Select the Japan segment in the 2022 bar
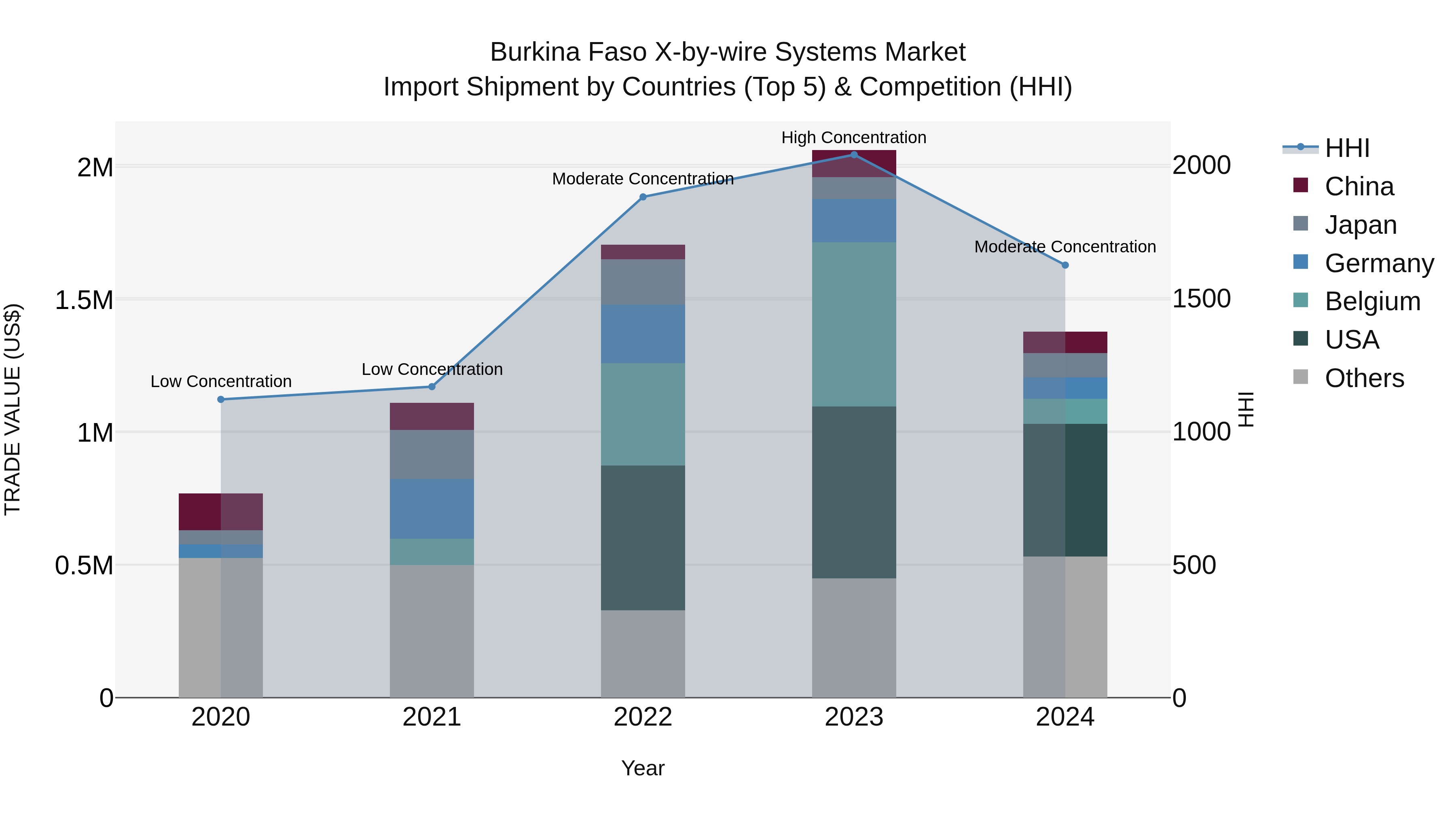 coord(643,282)
